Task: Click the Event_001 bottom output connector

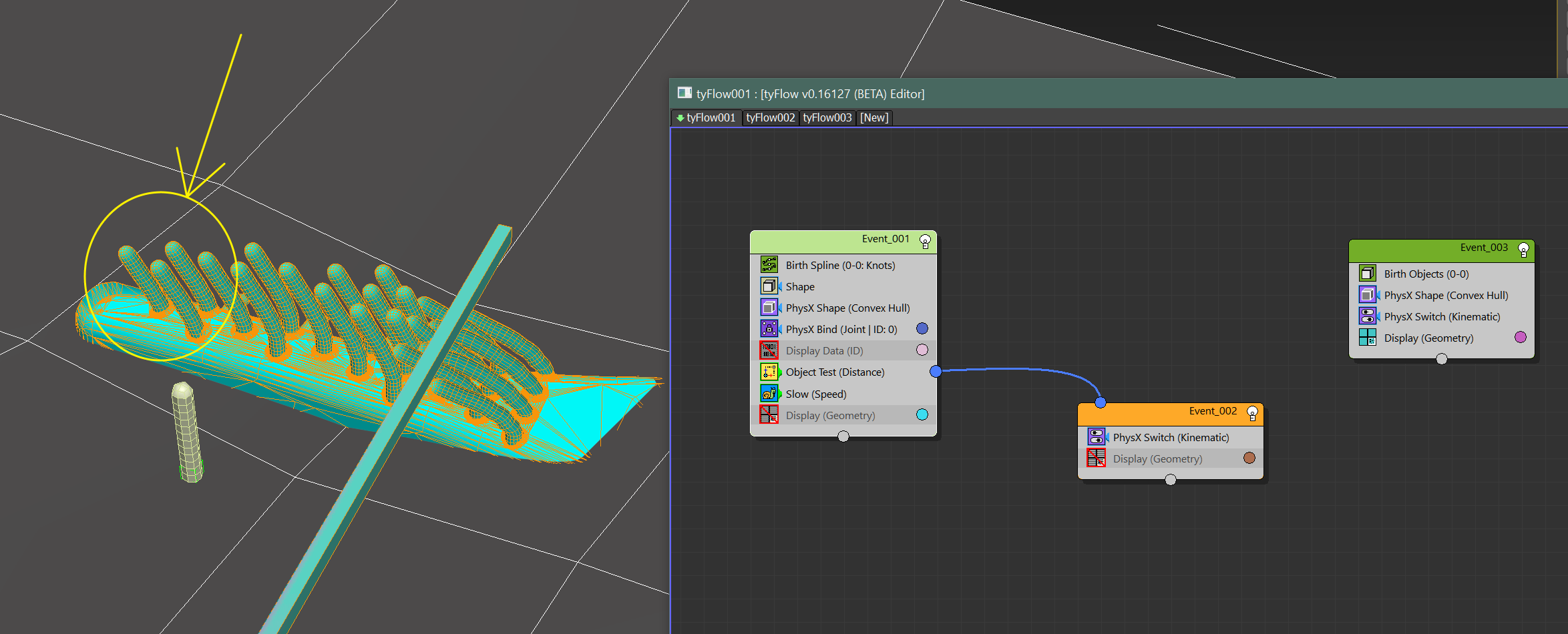Action: 843,436
